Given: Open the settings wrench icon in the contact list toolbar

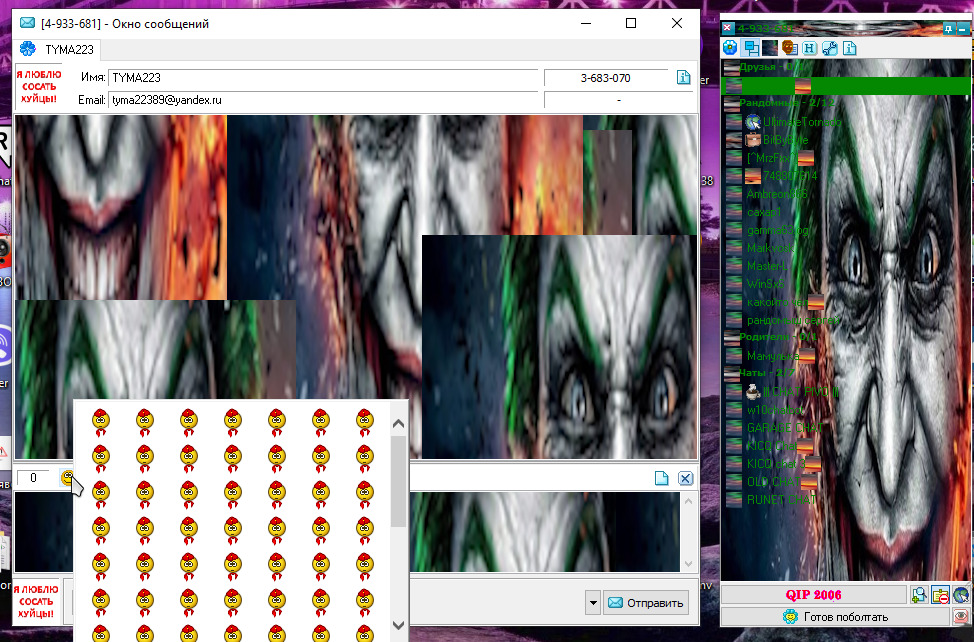Looking at the screenshot, I should point(829,47).
